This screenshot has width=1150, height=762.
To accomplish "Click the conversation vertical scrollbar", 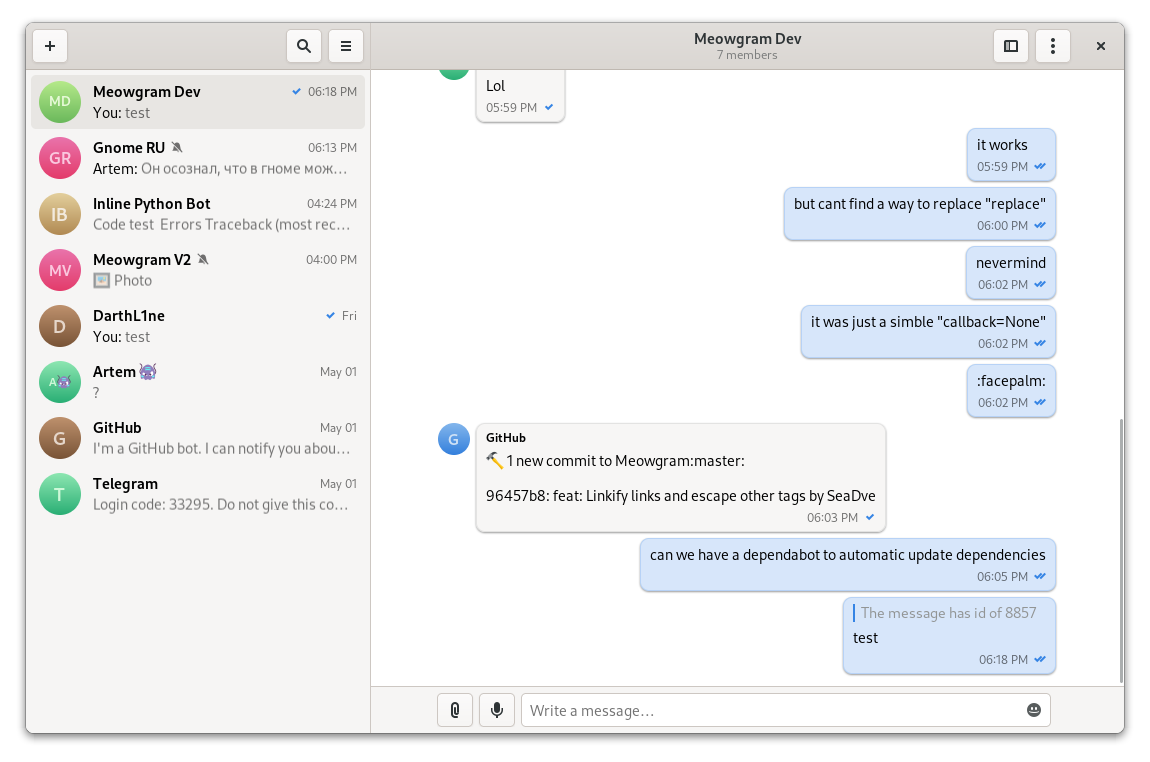I will [x=1121, y=550].
